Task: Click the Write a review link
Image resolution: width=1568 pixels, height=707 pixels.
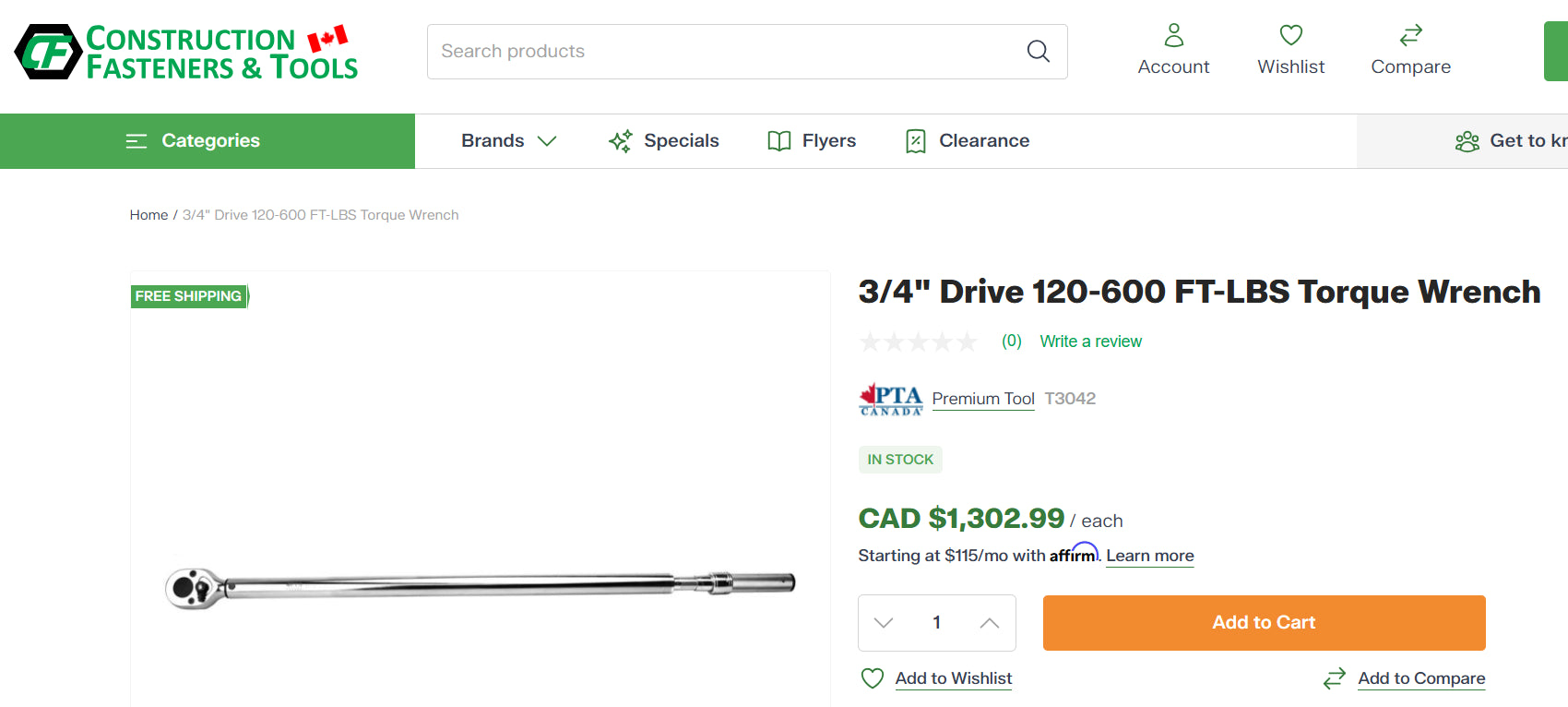Action: pyautogui.click(x=1090, y=342)
